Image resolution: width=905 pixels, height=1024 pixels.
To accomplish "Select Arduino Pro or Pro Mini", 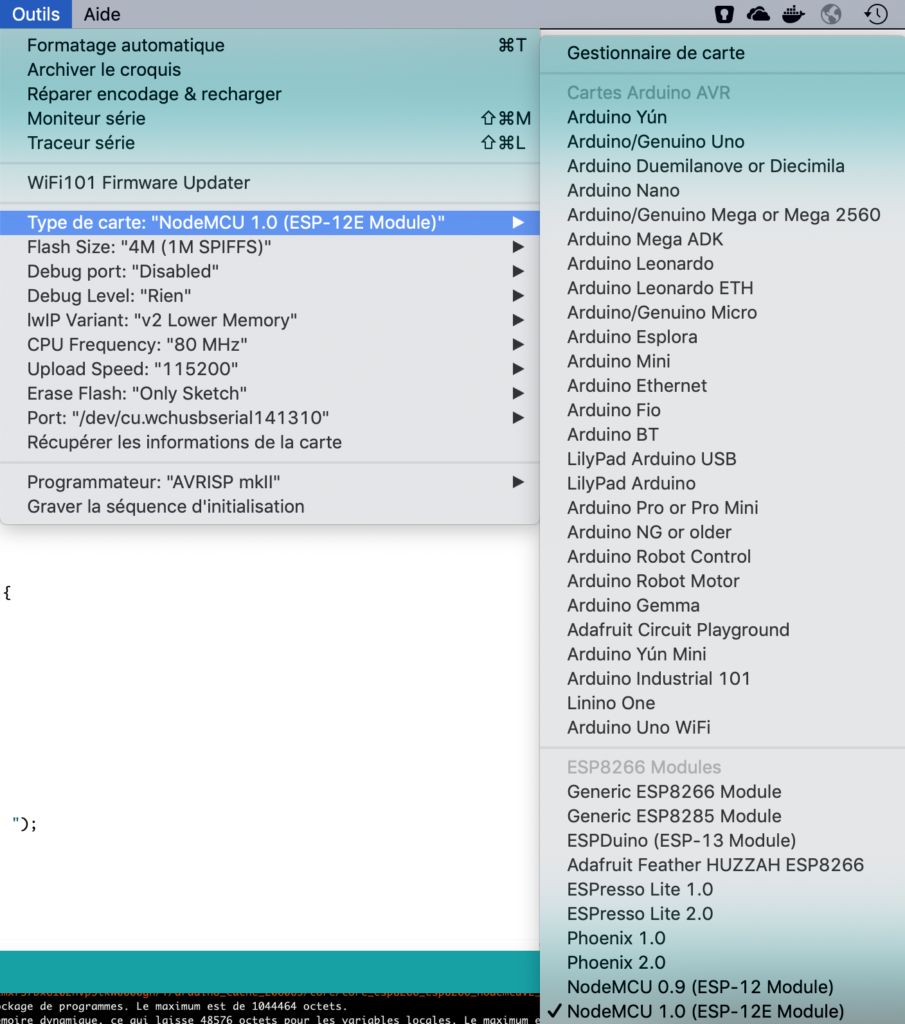I will (722, 508).
